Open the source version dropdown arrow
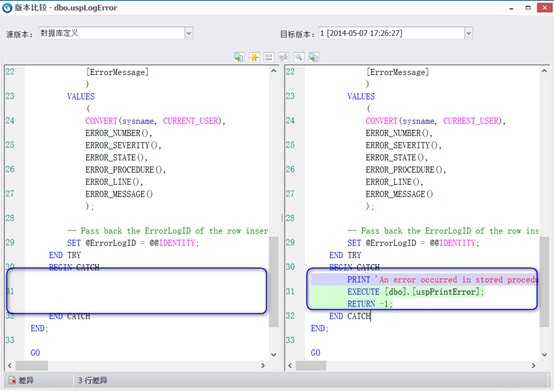 point(189,34)
